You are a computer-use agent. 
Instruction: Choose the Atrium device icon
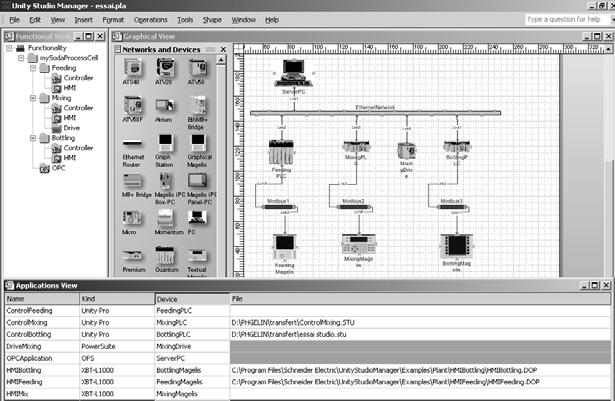click(165, 105)
